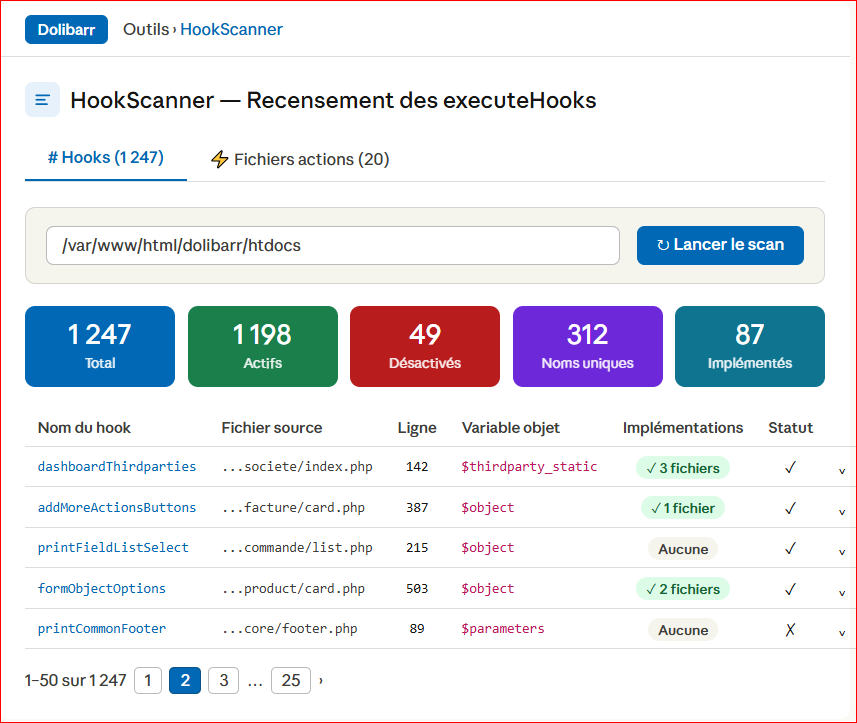Open the 3 fichiers implementations badge

tap(683, 467)
